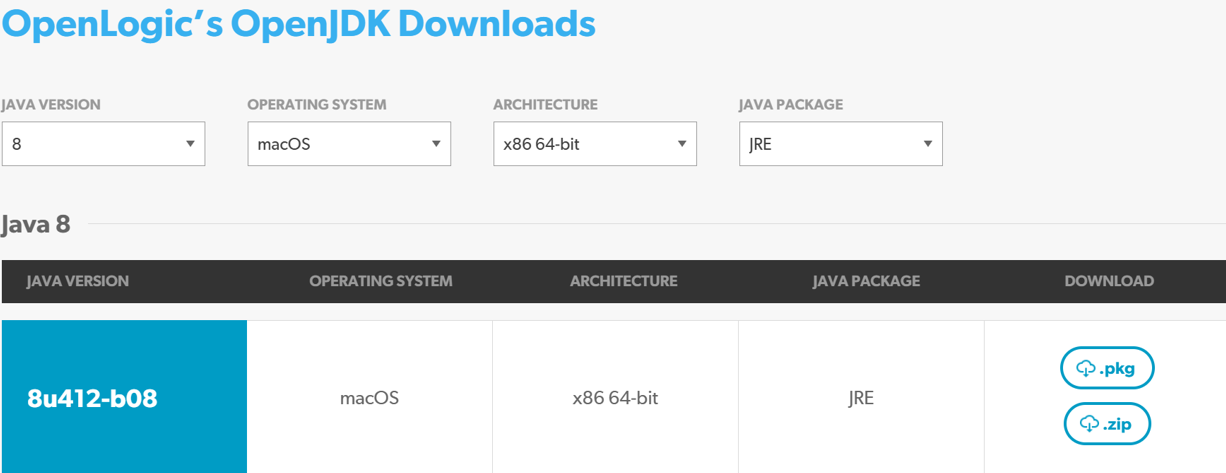Click the cloud download icon on .zip button
This screenshot has height=473, width=1226.
[1089, 425]
